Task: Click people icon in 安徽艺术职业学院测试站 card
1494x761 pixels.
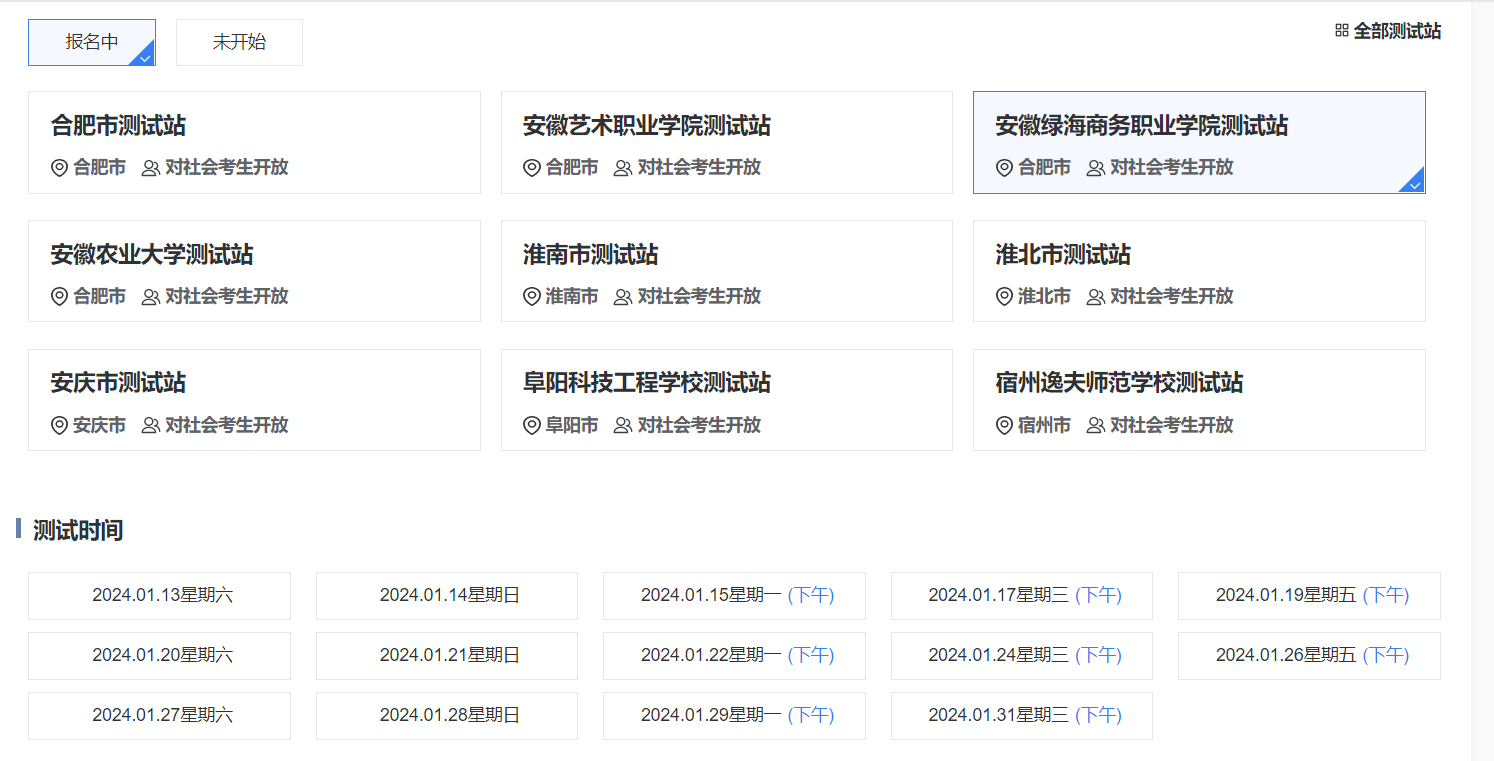Action: tap(622, 168)
